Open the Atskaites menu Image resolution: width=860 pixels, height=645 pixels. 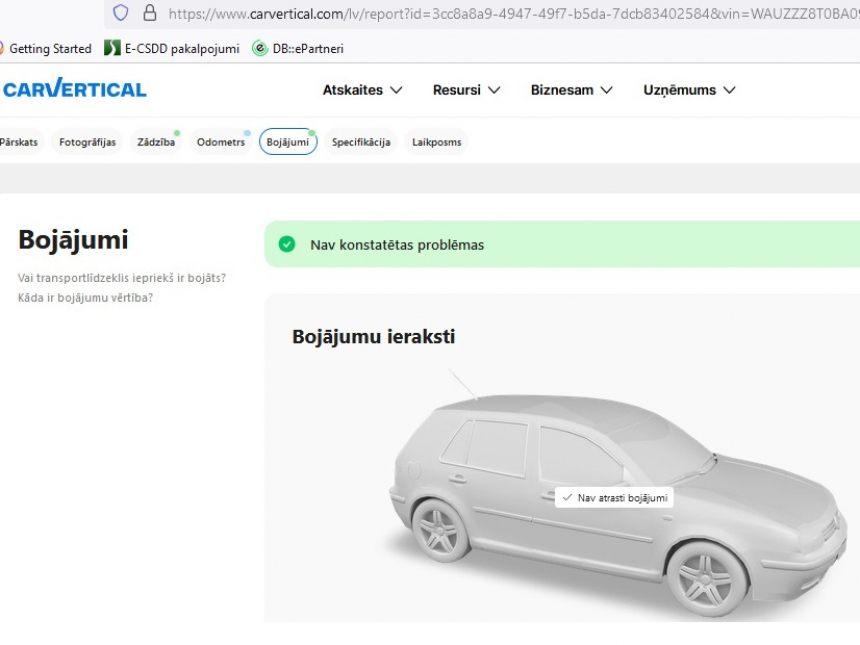coord(362,90)
